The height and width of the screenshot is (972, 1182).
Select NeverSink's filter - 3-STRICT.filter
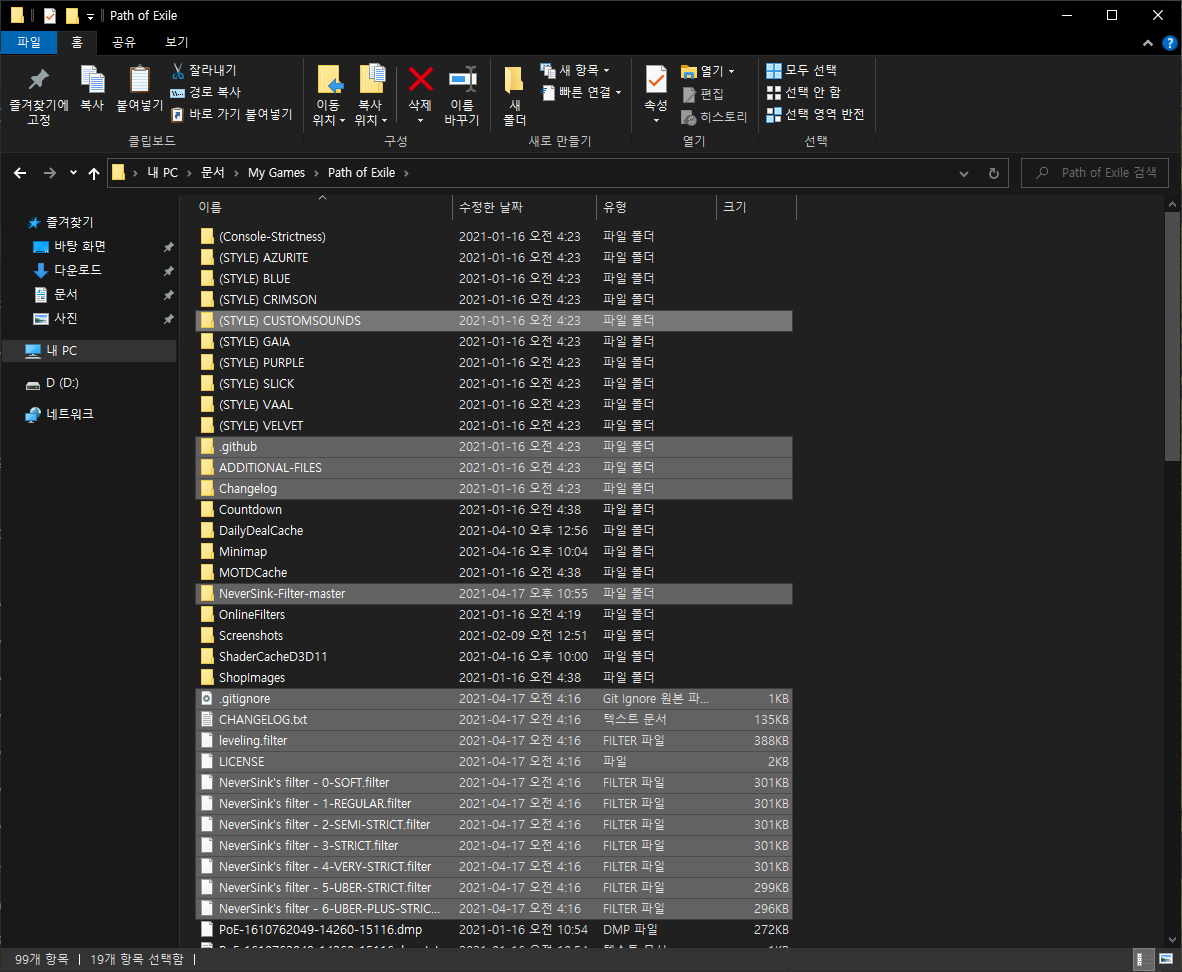pyautogui.click(x=494, y=846)
